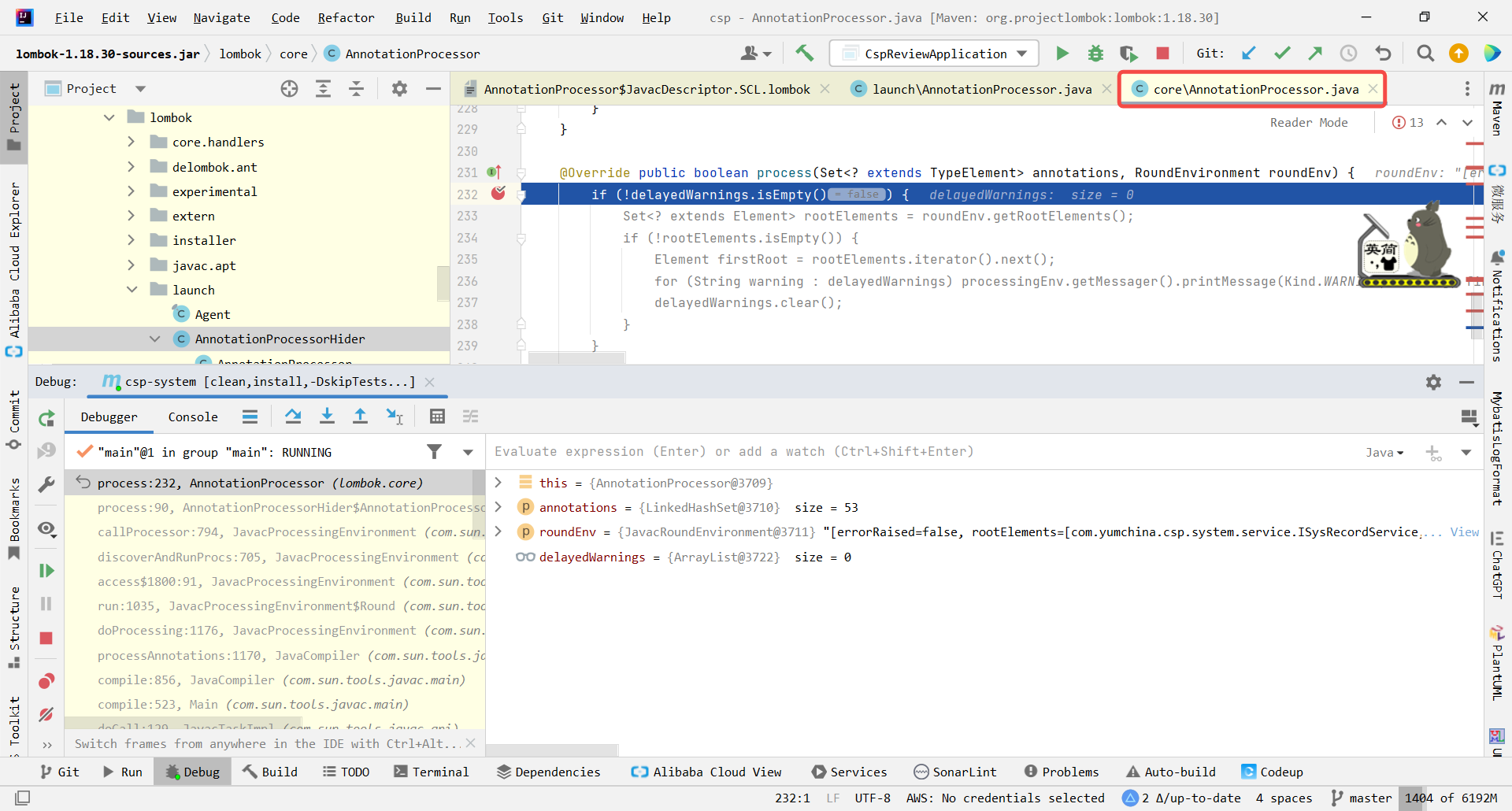The width and height of the screenshot is (1512, 811).
Task: Click View link for roundEnv value
Action: (1465, 532)
